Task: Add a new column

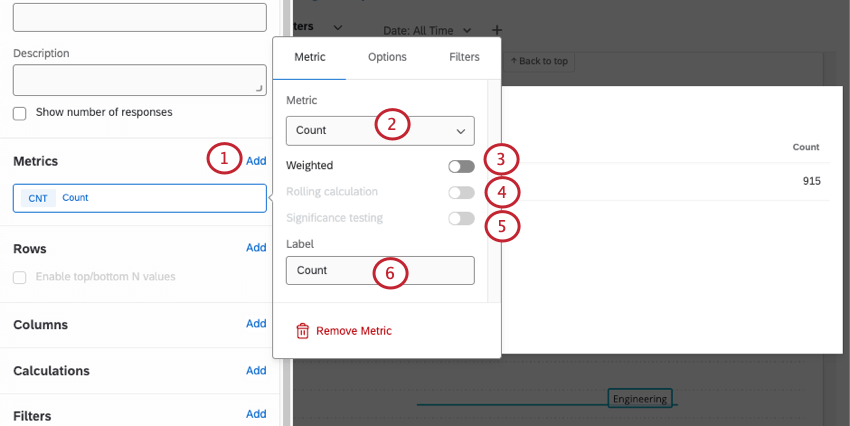Action: 256,324
